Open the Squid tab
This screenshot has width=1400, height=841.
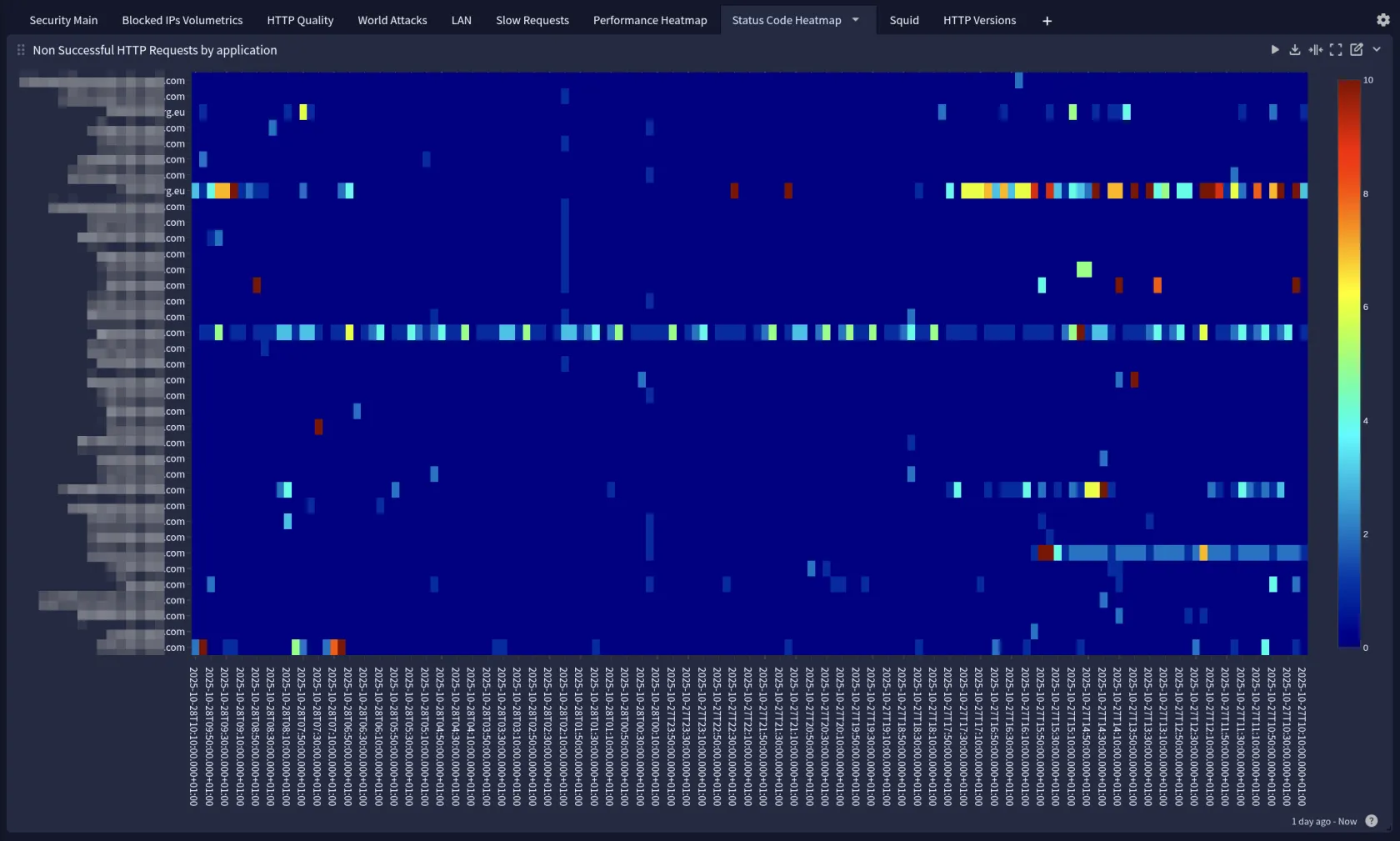tap(903, 20)
